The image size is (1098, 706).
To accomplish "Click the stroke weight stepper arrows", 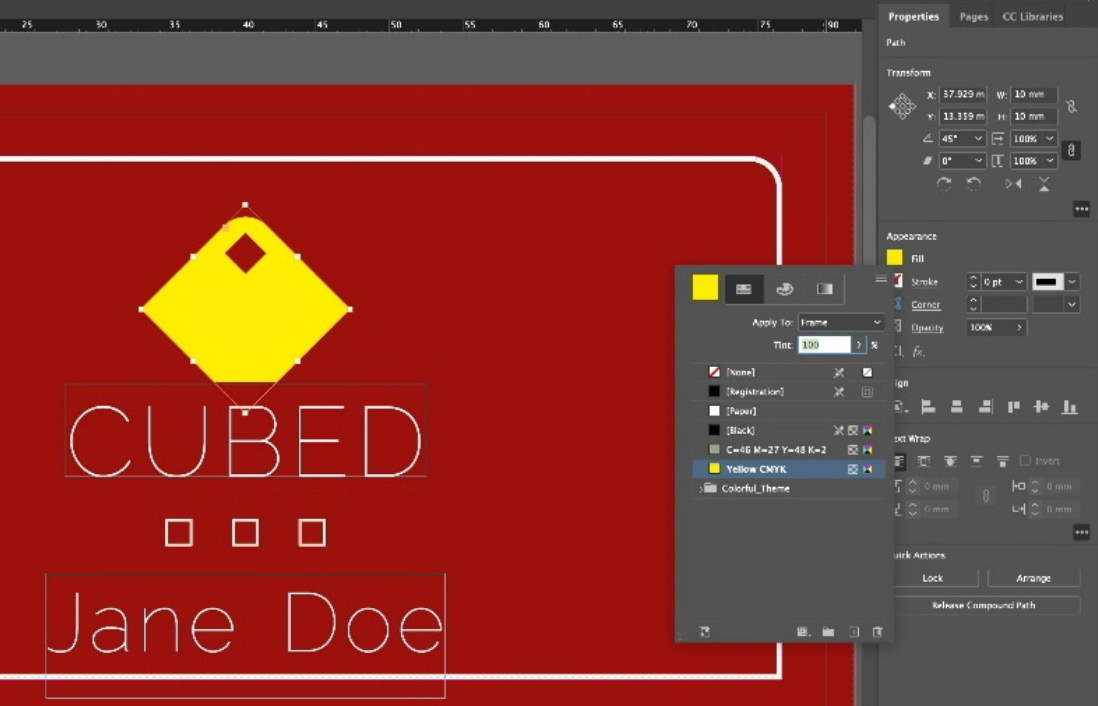I will pyautogui.click(x=973, y=282).
